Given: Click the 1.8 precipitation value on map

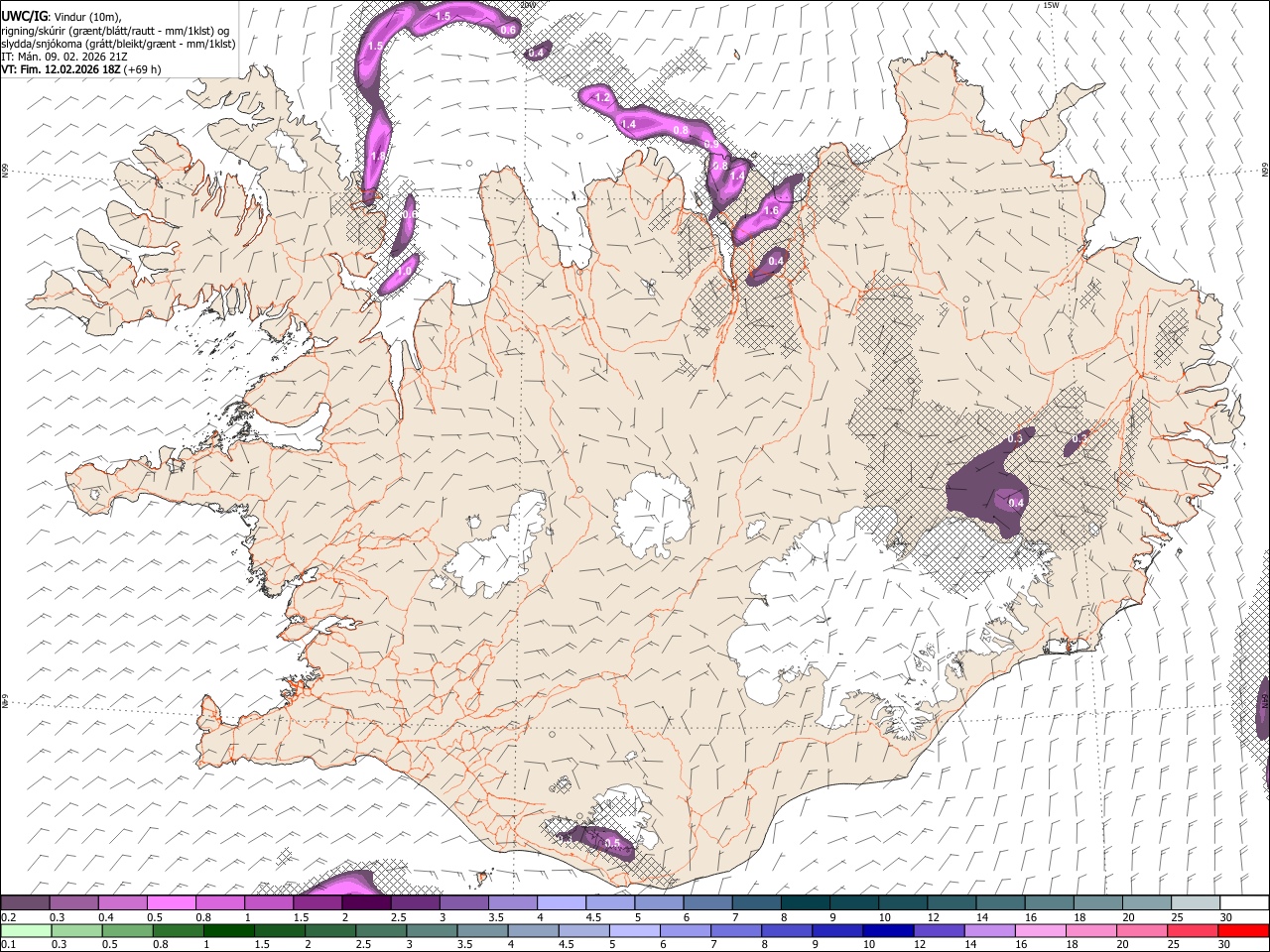Looking at the screenshot, I should pyautogui.click(x=377, y=156).
